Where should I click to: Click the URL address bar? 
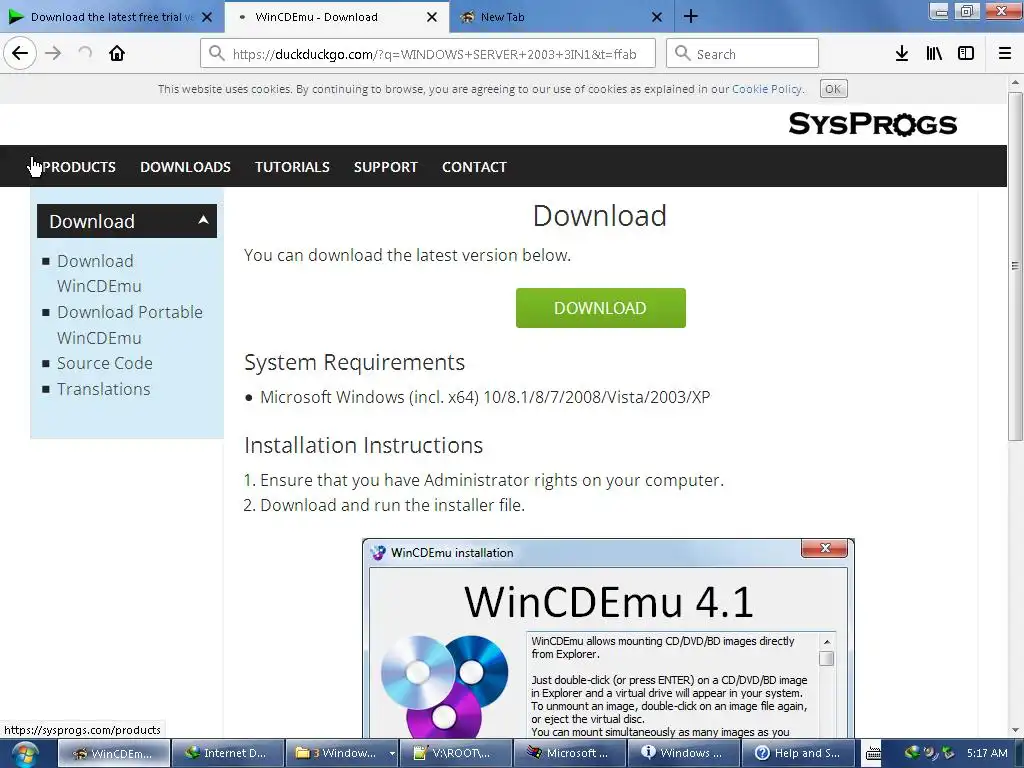coord(428,54)
